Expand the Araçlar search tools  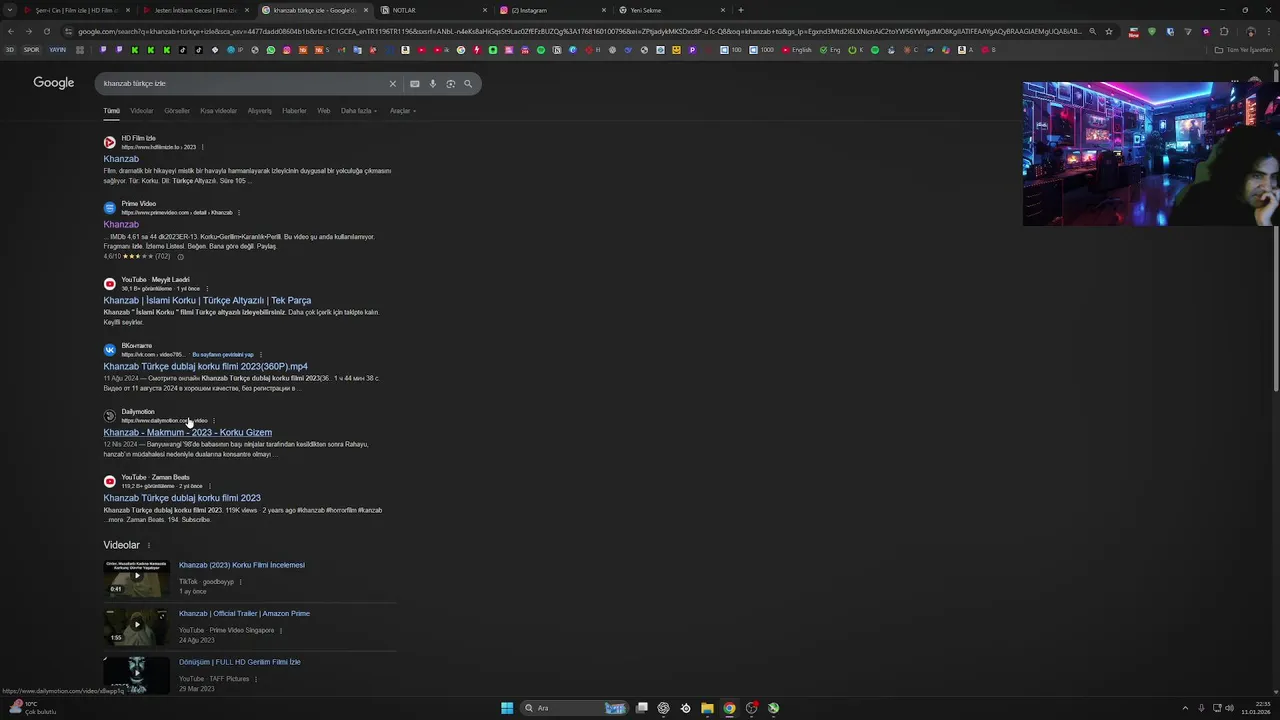(402, 111)
